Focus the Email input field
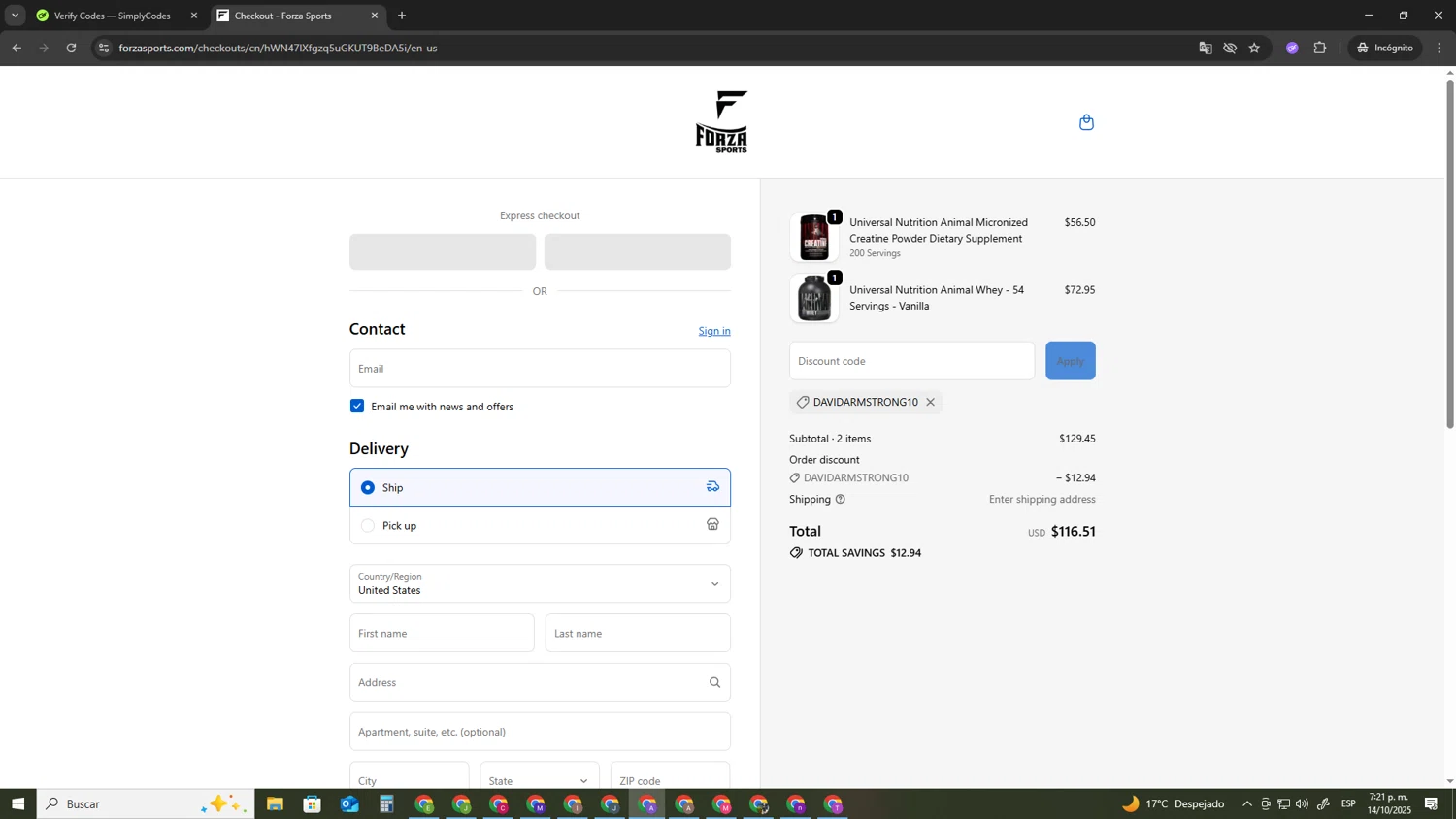Screen dimensions: 1456x819 click(540, 369)
